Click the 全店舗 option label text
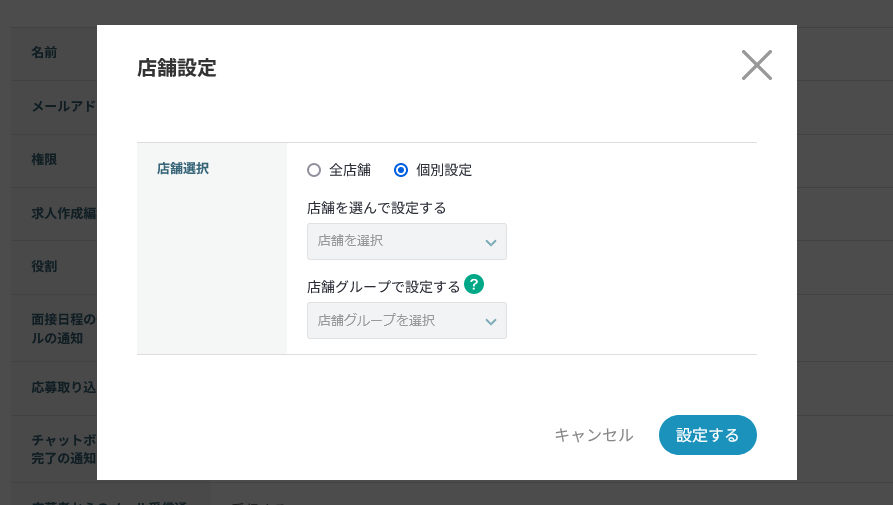The height and width of the screenshot is (505, 893). 349,170
